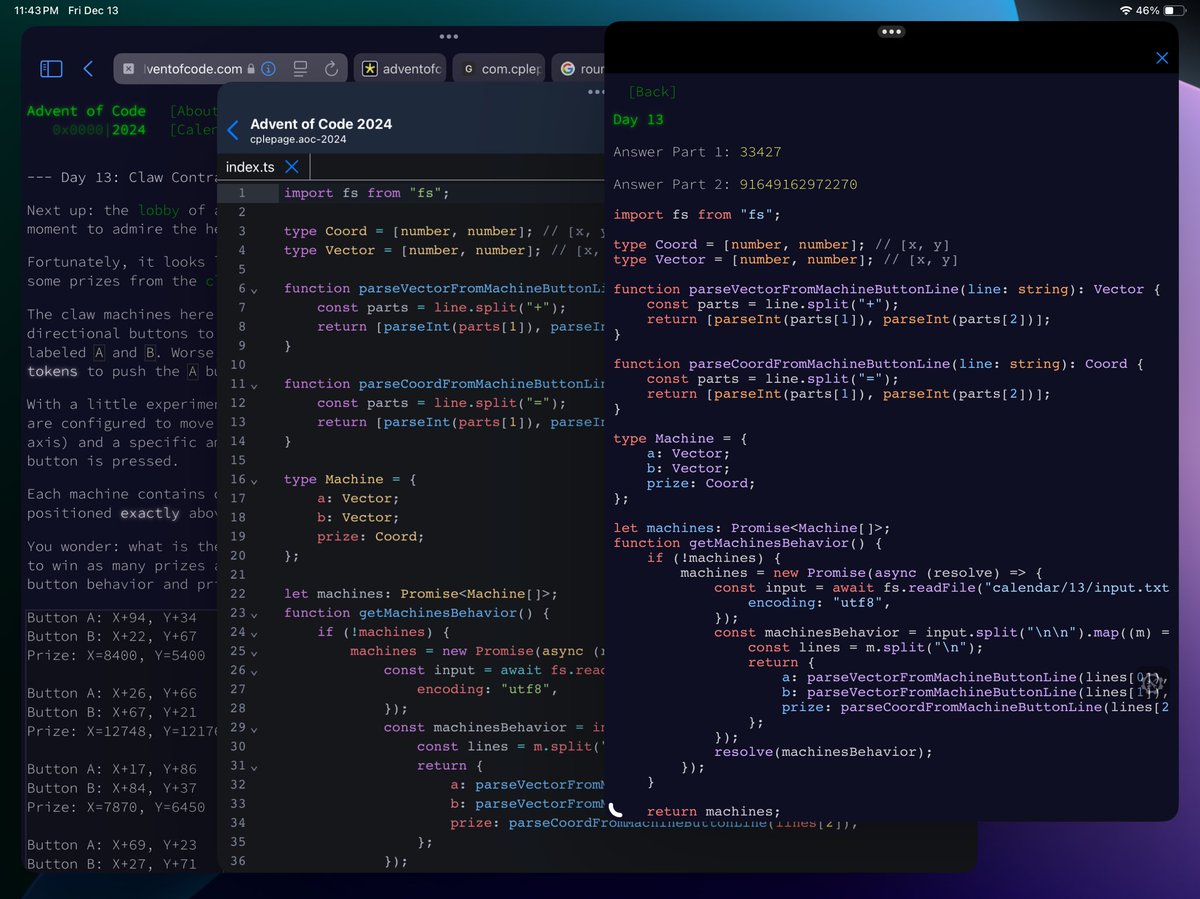Click line number 36 in editor gutter
The image size is (1200, 899).
pos(237,861)
